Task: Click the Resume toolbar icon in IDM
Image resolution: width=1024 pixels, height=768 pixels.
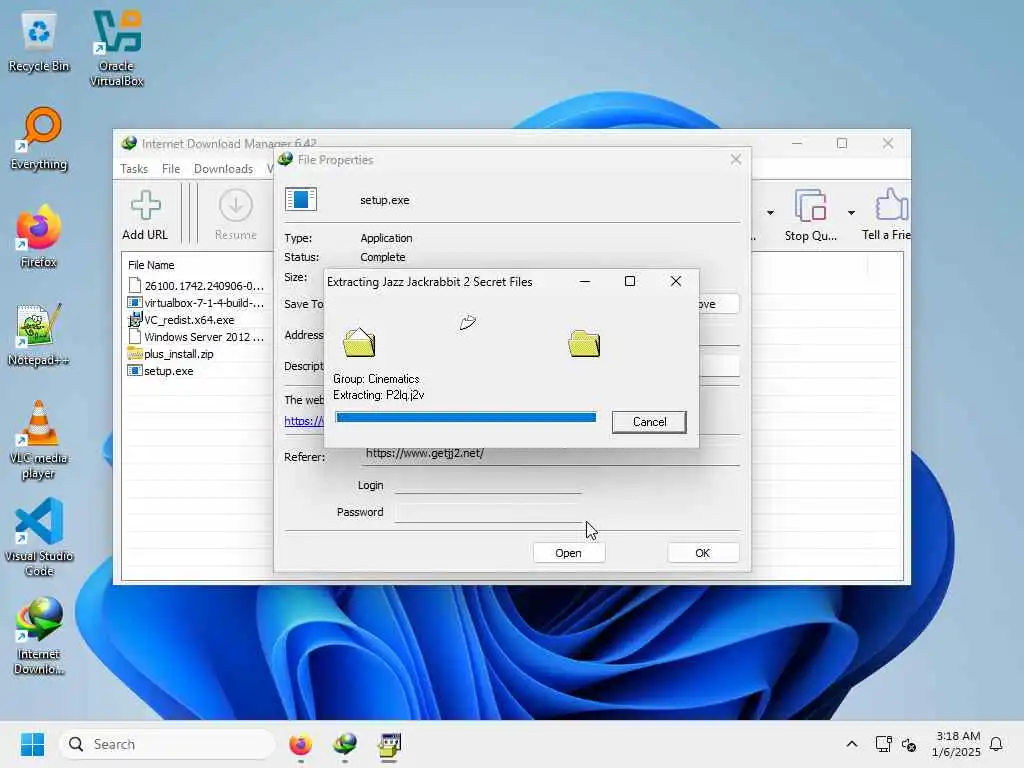Action: coord(236,215)
